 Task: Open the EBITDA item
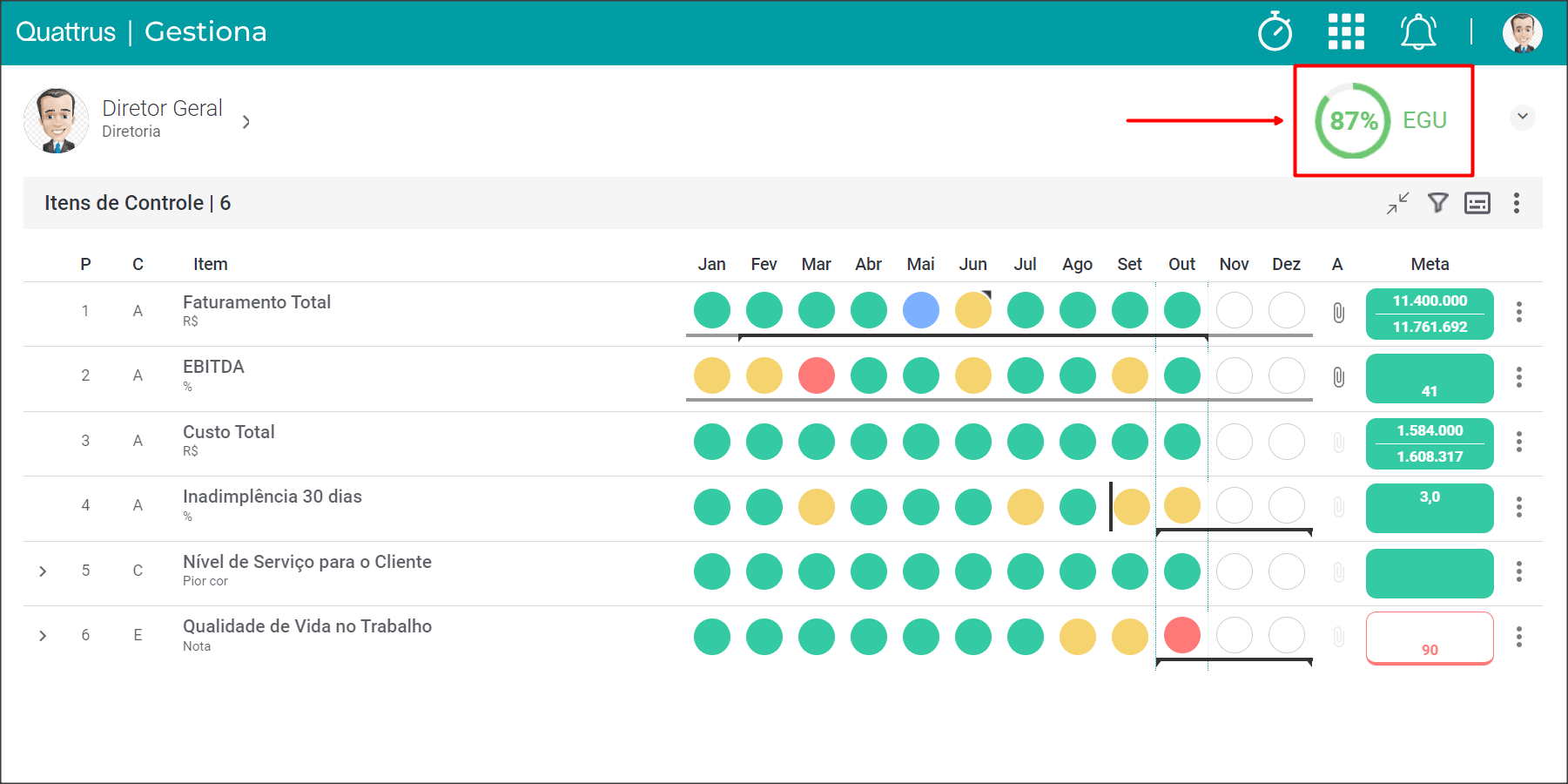coord(213,367)
